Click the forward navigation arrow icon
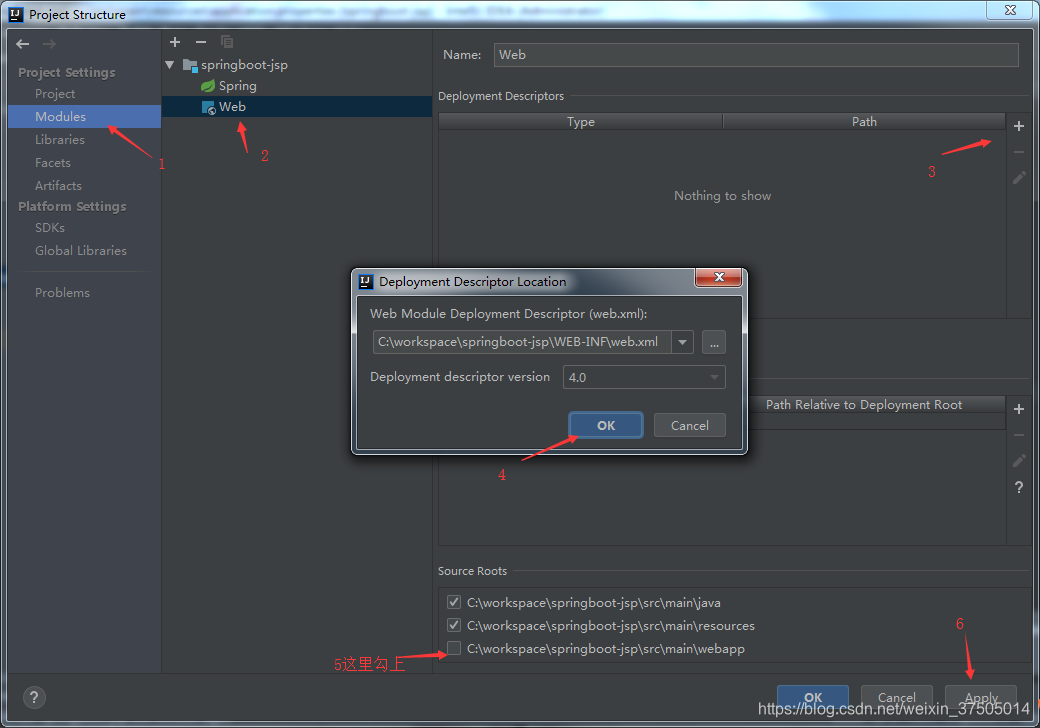This screenshot has height=728, width=1040. tap(49, 44)
